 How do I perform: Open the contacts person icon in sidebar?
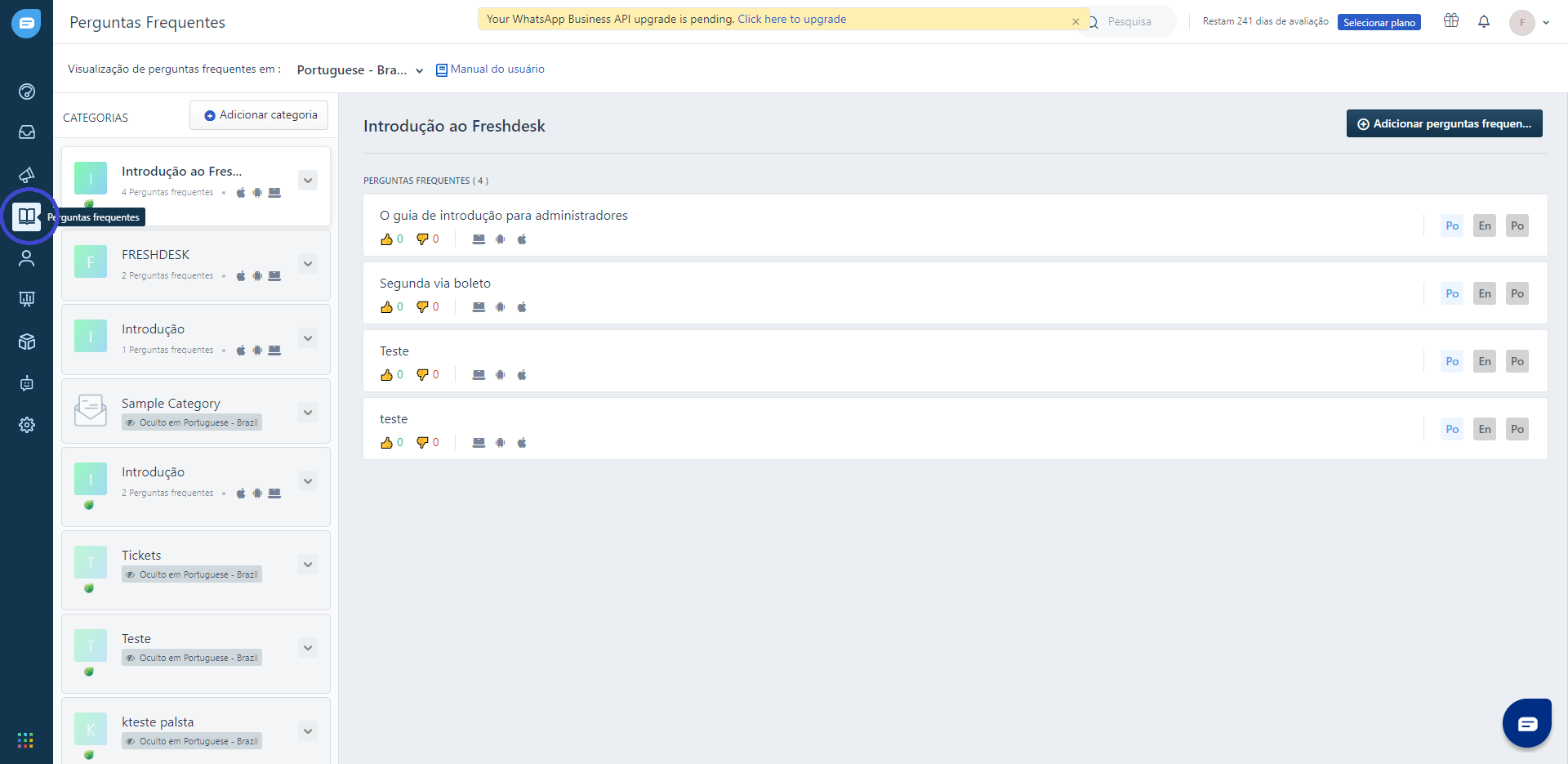(27, 258)
